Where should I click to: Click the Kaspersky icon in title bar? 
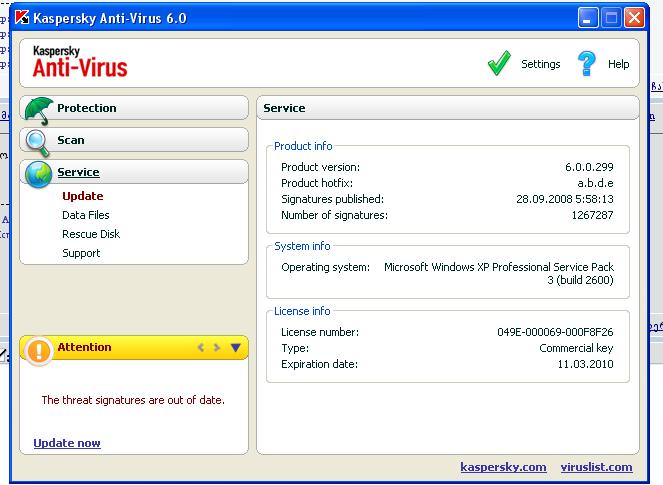[x=20, y=18]
